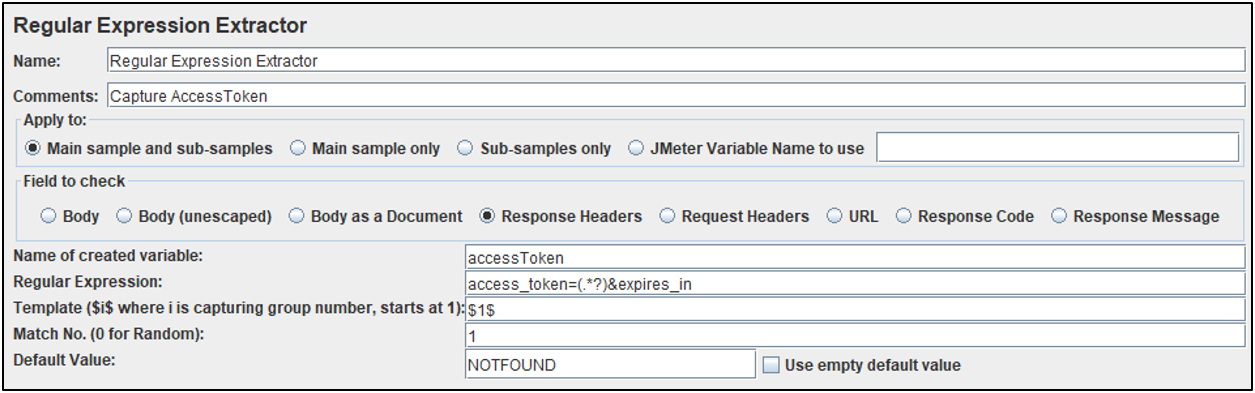Click the 'Name of created variable:' label
The image size is (1255, 393).
(107, 255)
